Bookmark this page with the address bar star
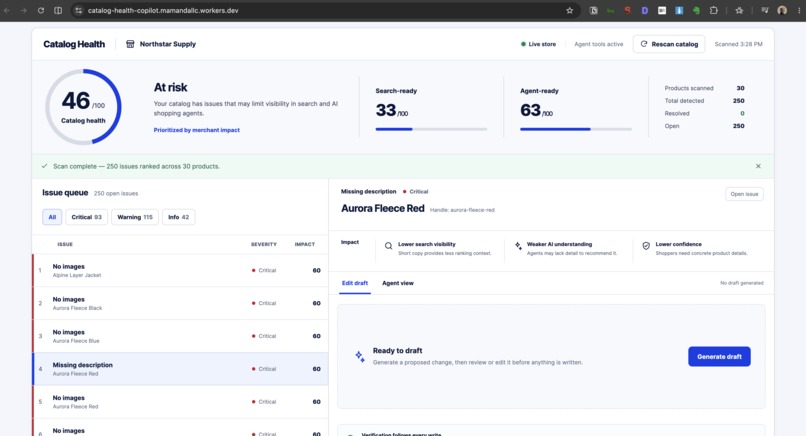806x436 pixels. click(570, 10)
